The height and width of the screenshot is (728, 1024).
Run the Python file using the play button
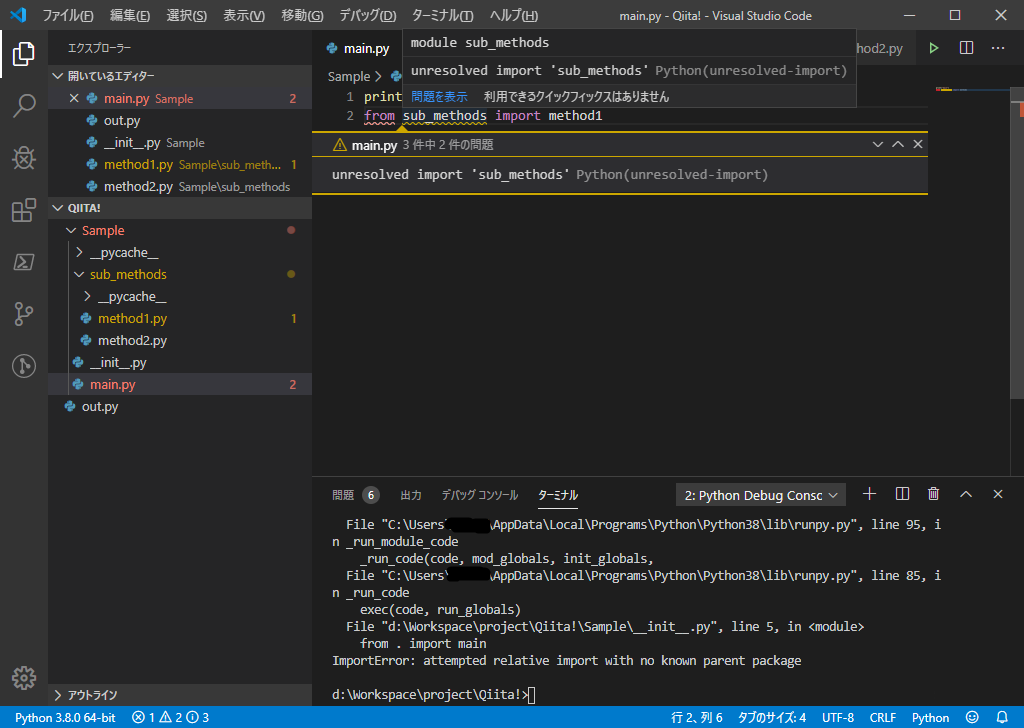click(932, 47)
